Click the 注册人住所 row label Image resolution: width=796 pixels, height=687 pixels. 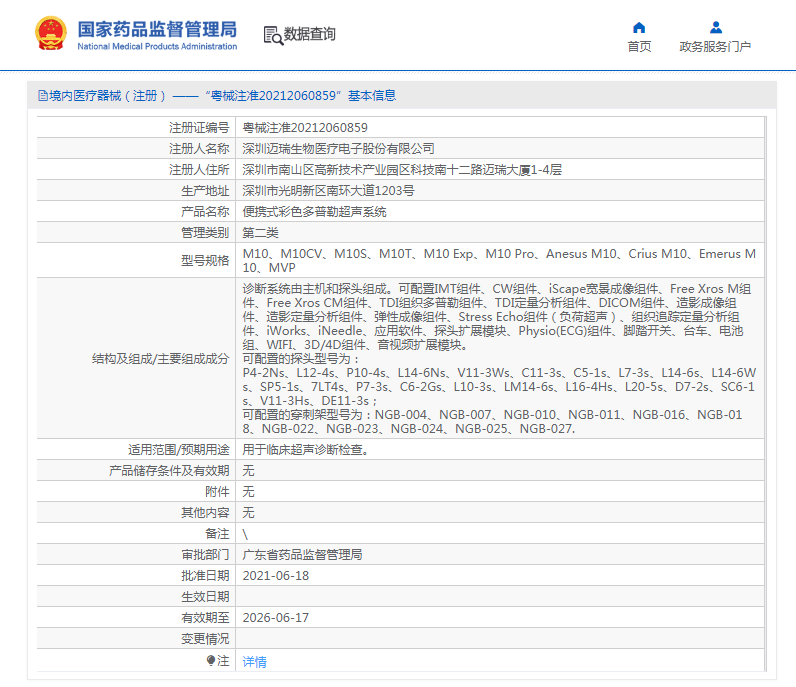(199, 170)
